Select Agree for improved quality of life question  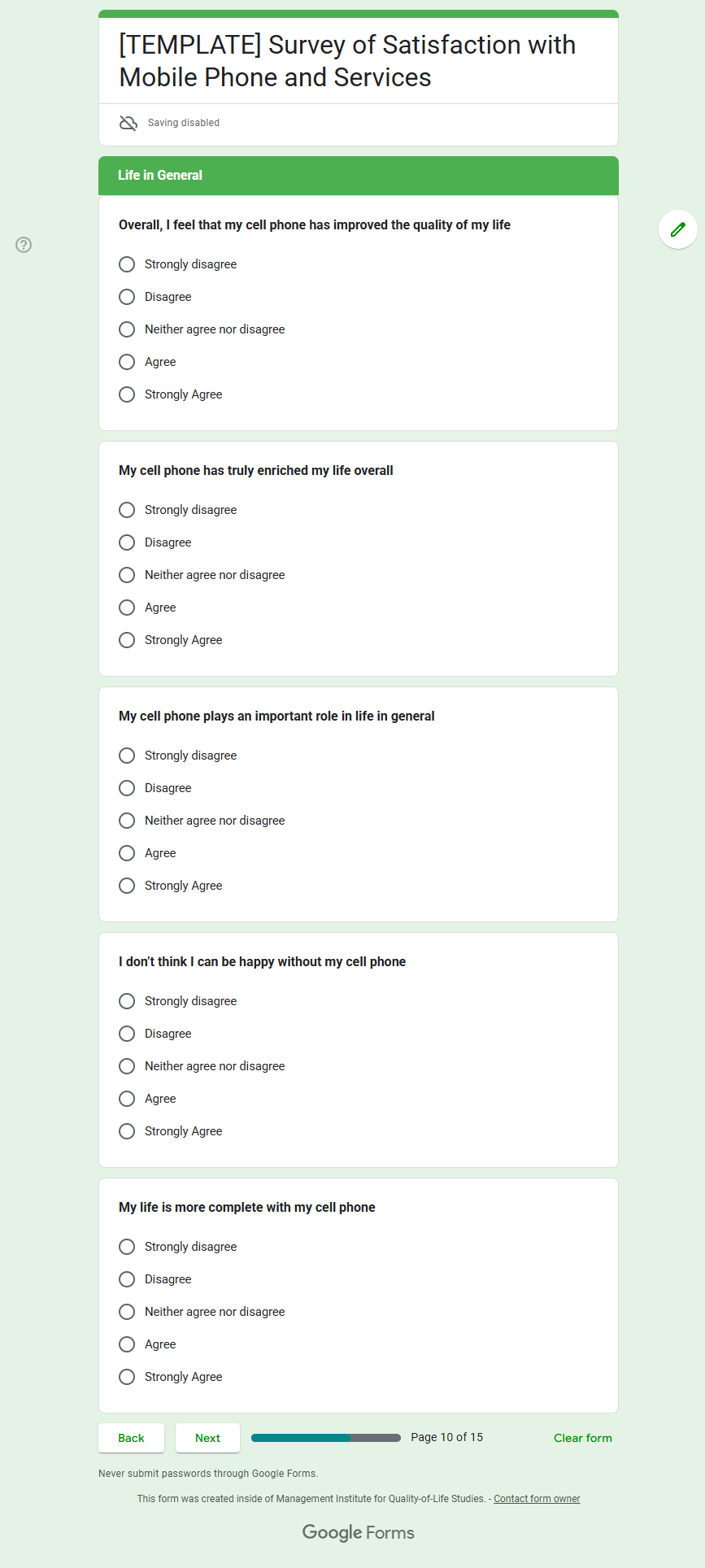127,362
